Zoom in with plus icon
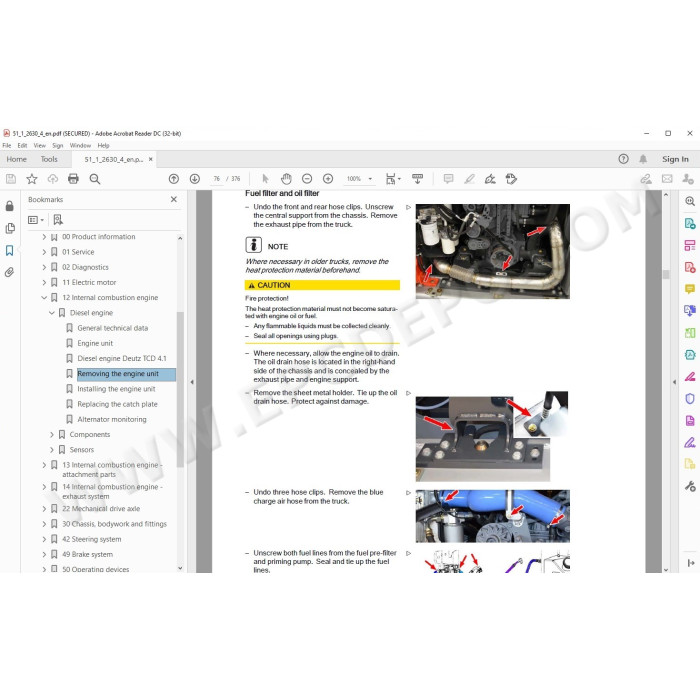 pos(328,179)
